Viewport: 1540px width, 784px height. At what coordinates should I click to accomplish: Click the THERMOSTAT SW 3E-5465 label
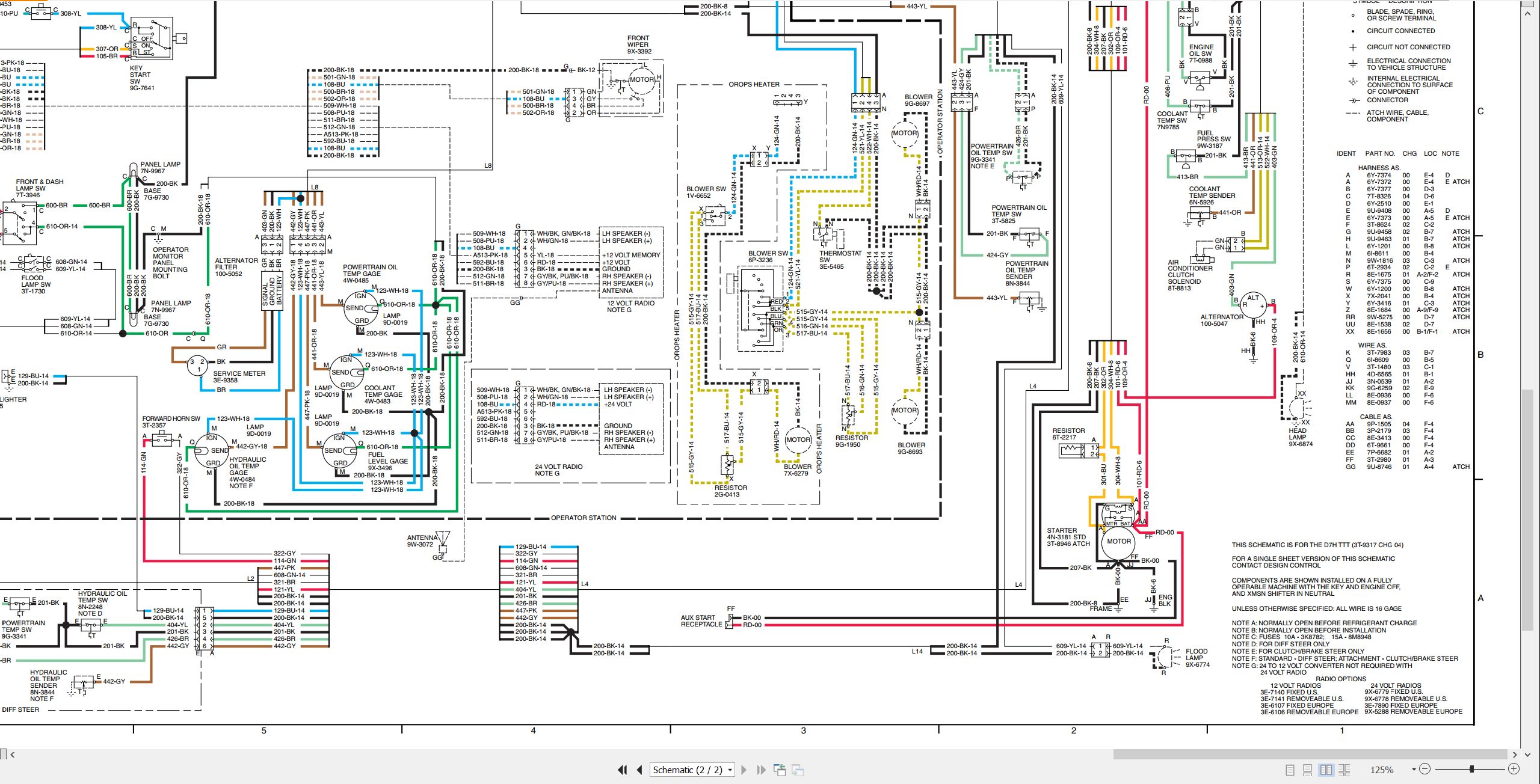840,260
